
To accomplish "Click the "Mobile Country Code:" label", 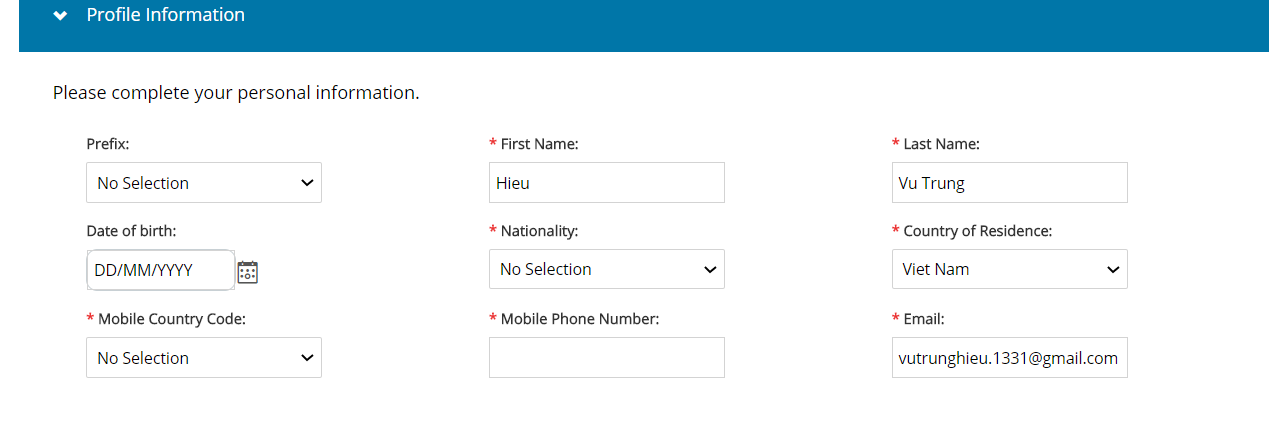I will coord(172,319).
